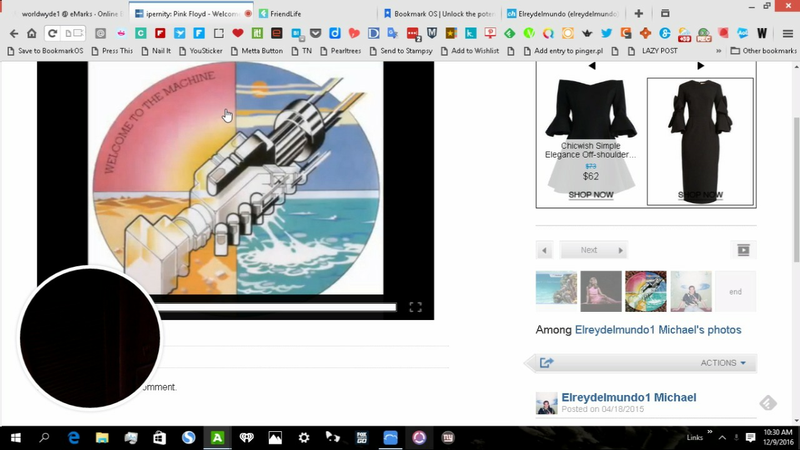Open the browser hamburger menu
Image resolution: width=800 pixels, height=450 pixels.
(x=788, y=33)
